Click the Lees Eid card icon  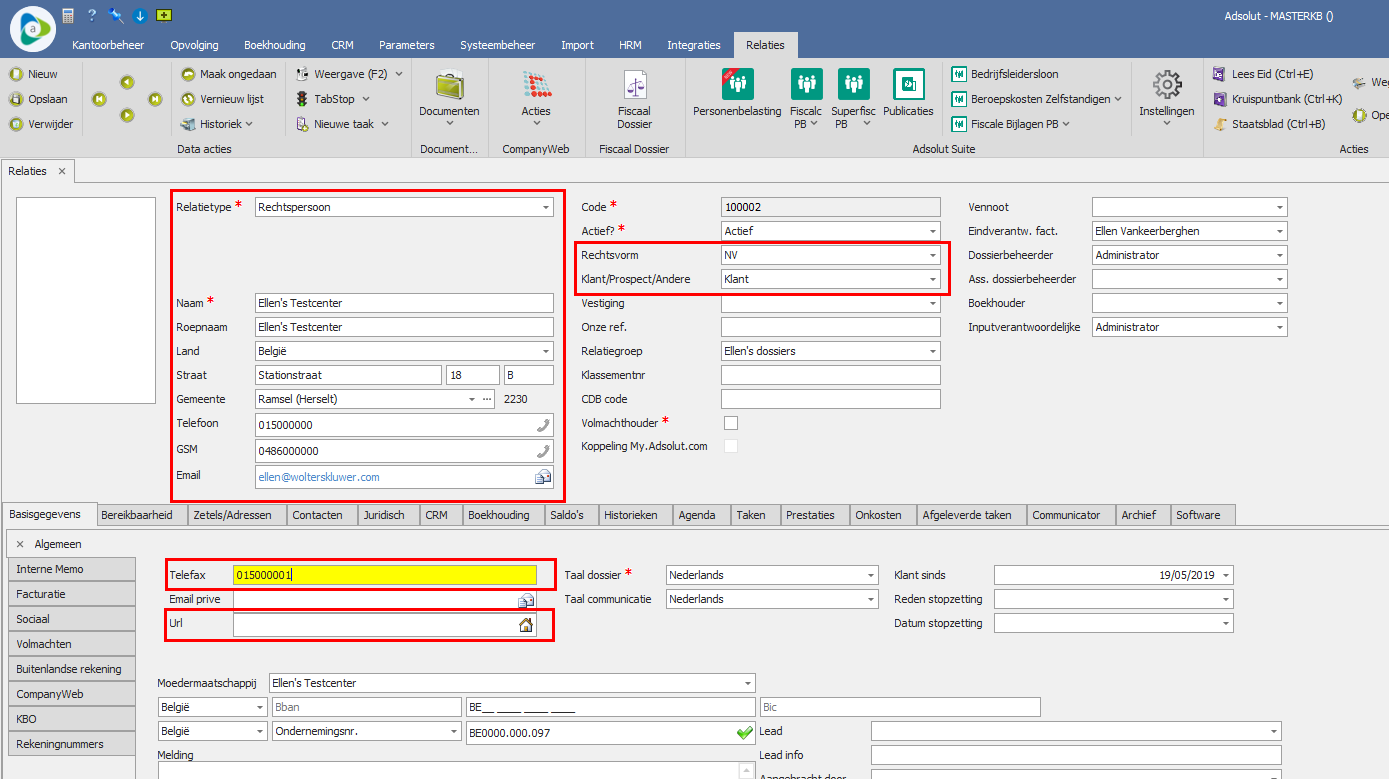click(x=1219, y=74)
